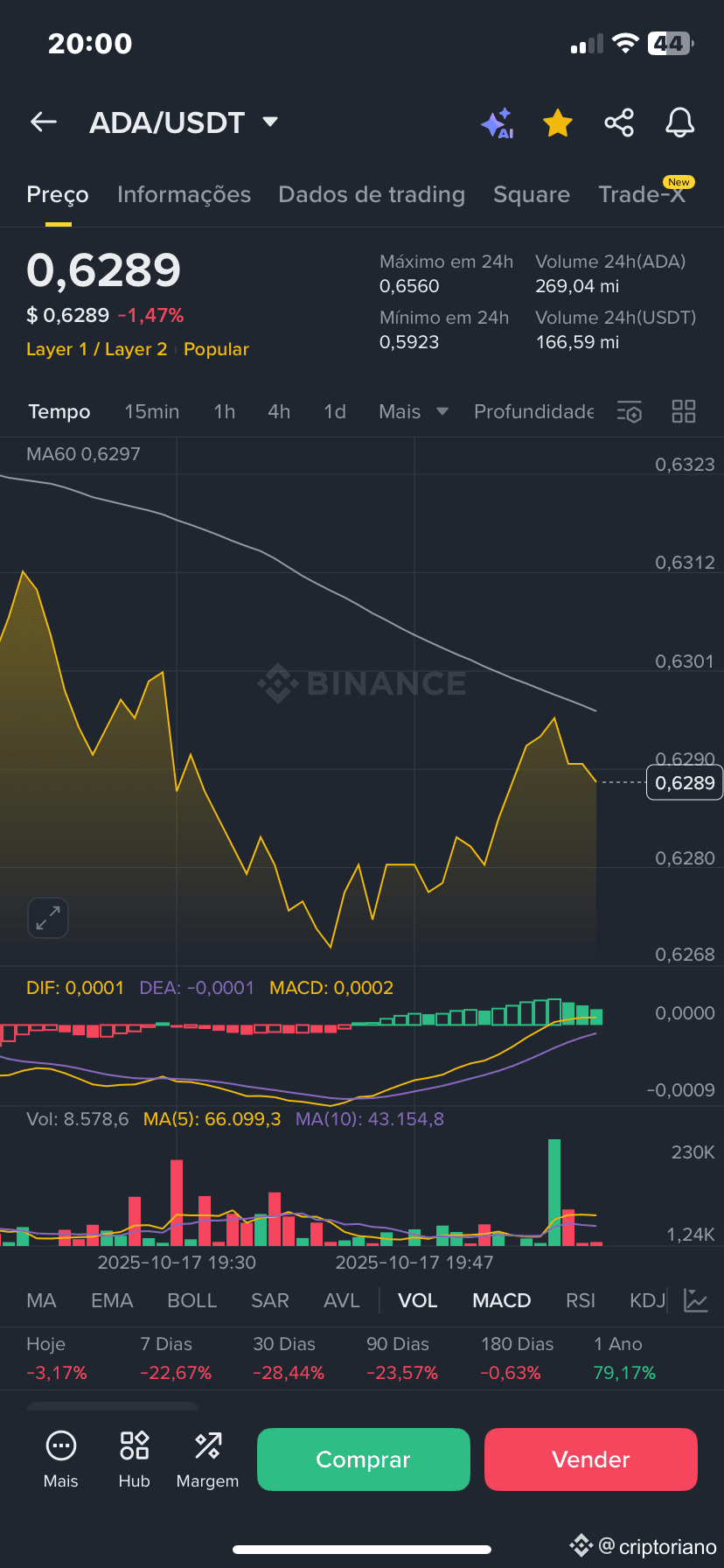The image size is (724, 1568).
Task: Tap the Volume 24h(USDT) 166,59 mi value
Action: pyautogui.click(x=577, y=342)
